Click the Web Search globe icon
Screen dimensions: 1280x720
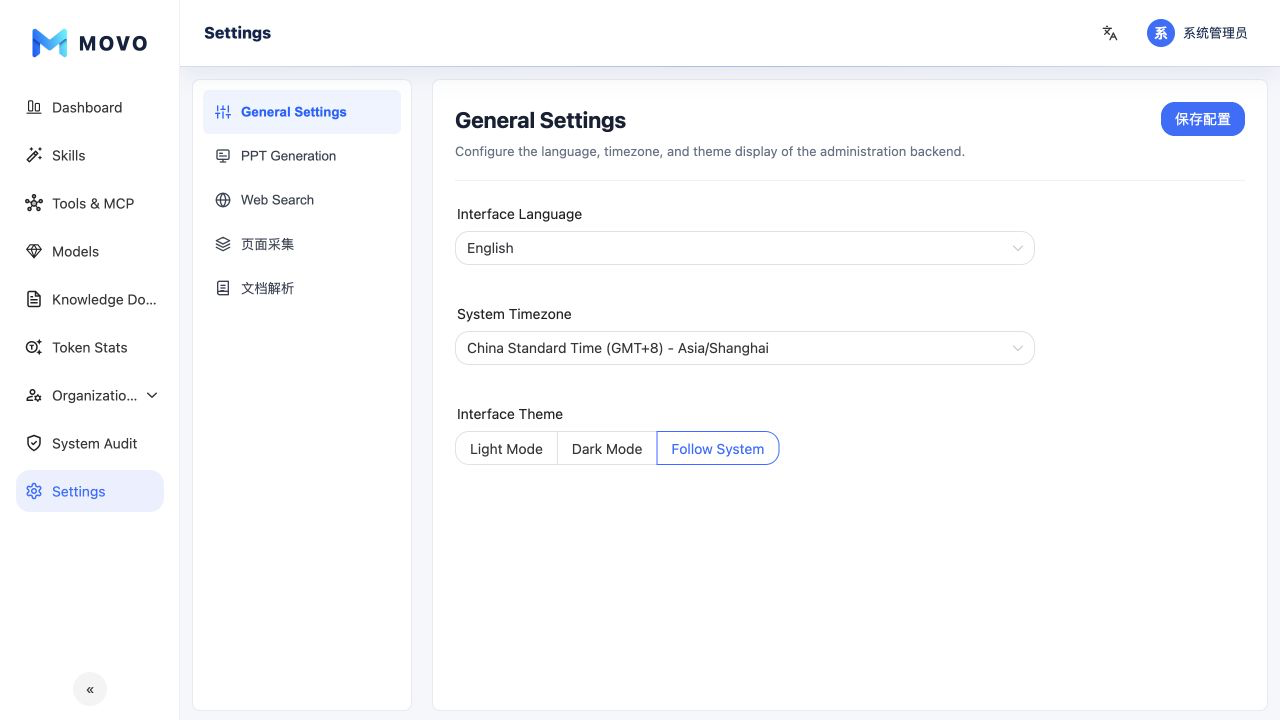pos(223,200)
